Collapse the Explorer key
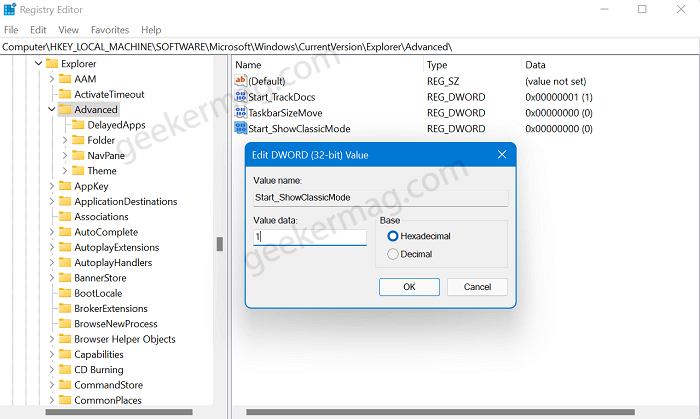The width and height of the screenshot is (700, 419). pyautogui.click(x=38, y=63)
